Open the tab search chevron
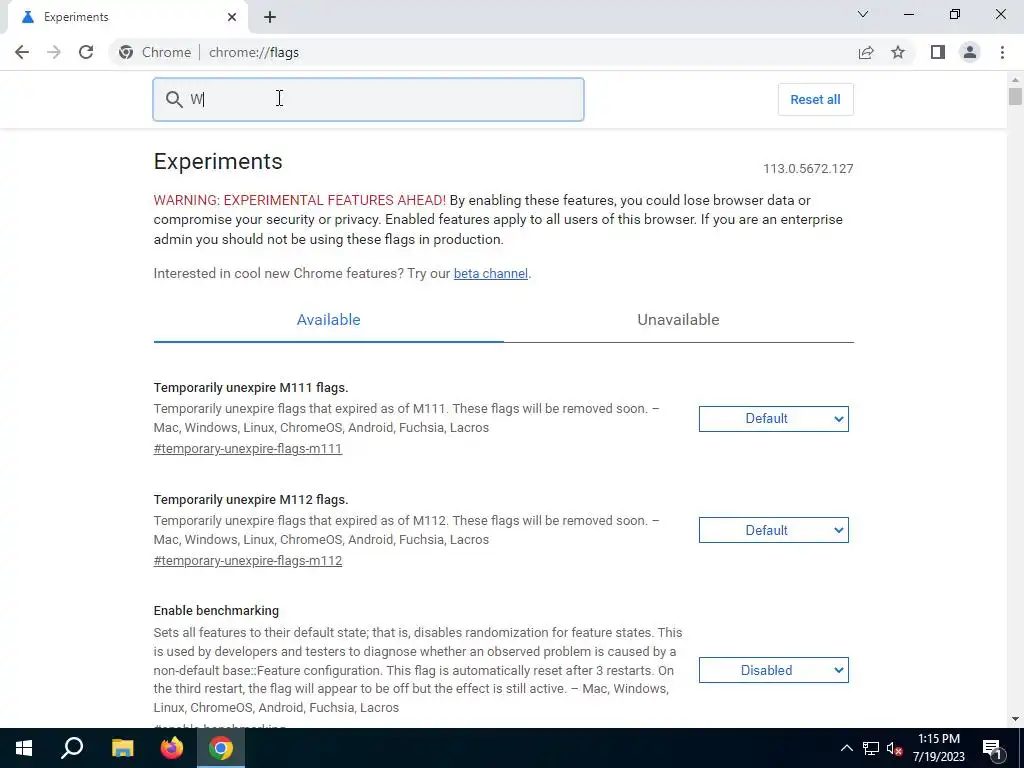 click(863, 14)
